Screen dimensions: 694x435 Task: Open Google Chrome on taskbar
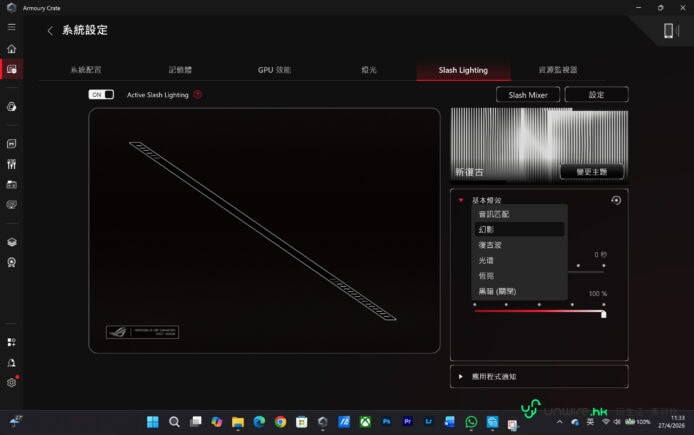click(x=280, y=422)
